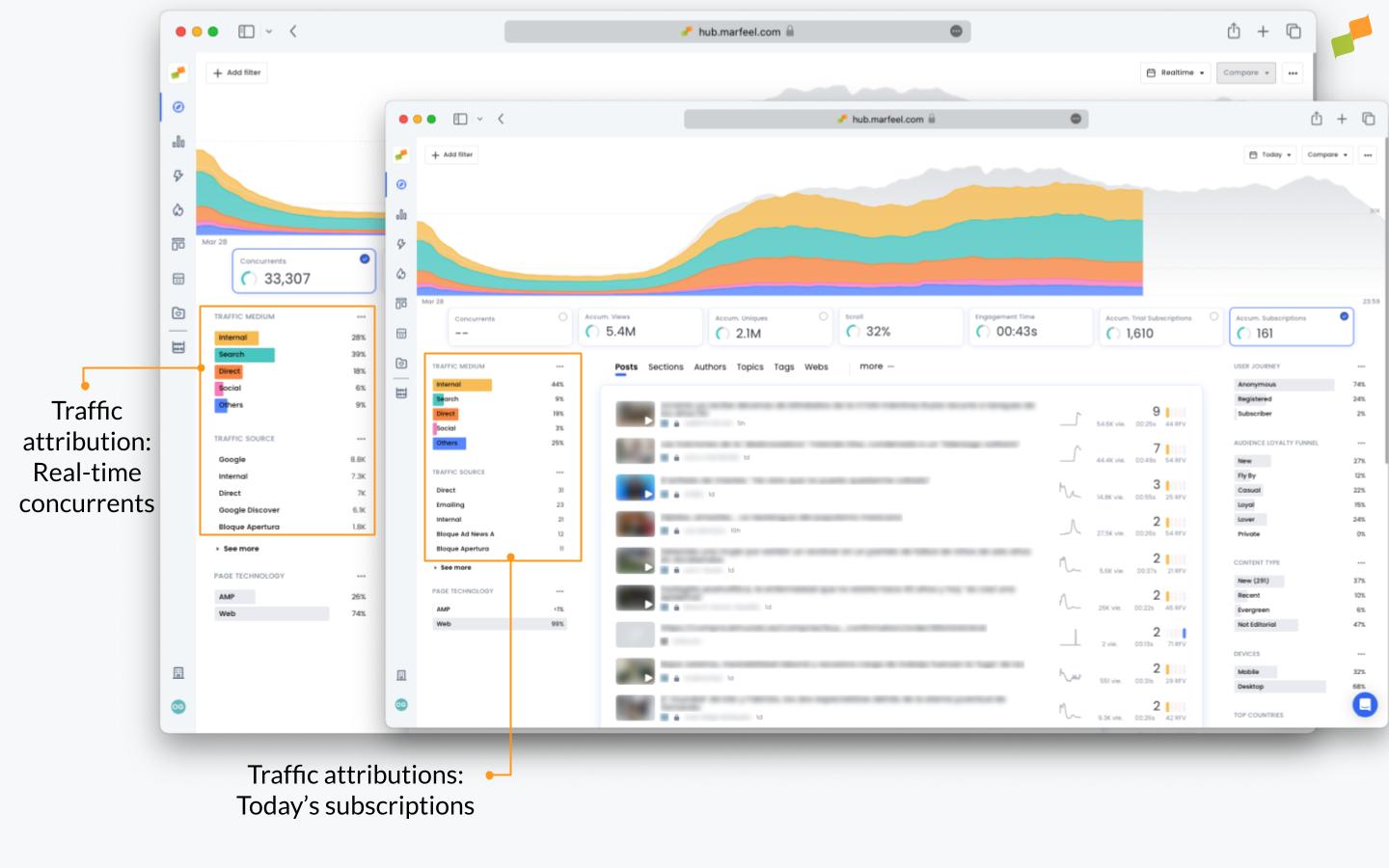
Task: Open the bar chart analytics icon
Action: click(x=401, y=212)
